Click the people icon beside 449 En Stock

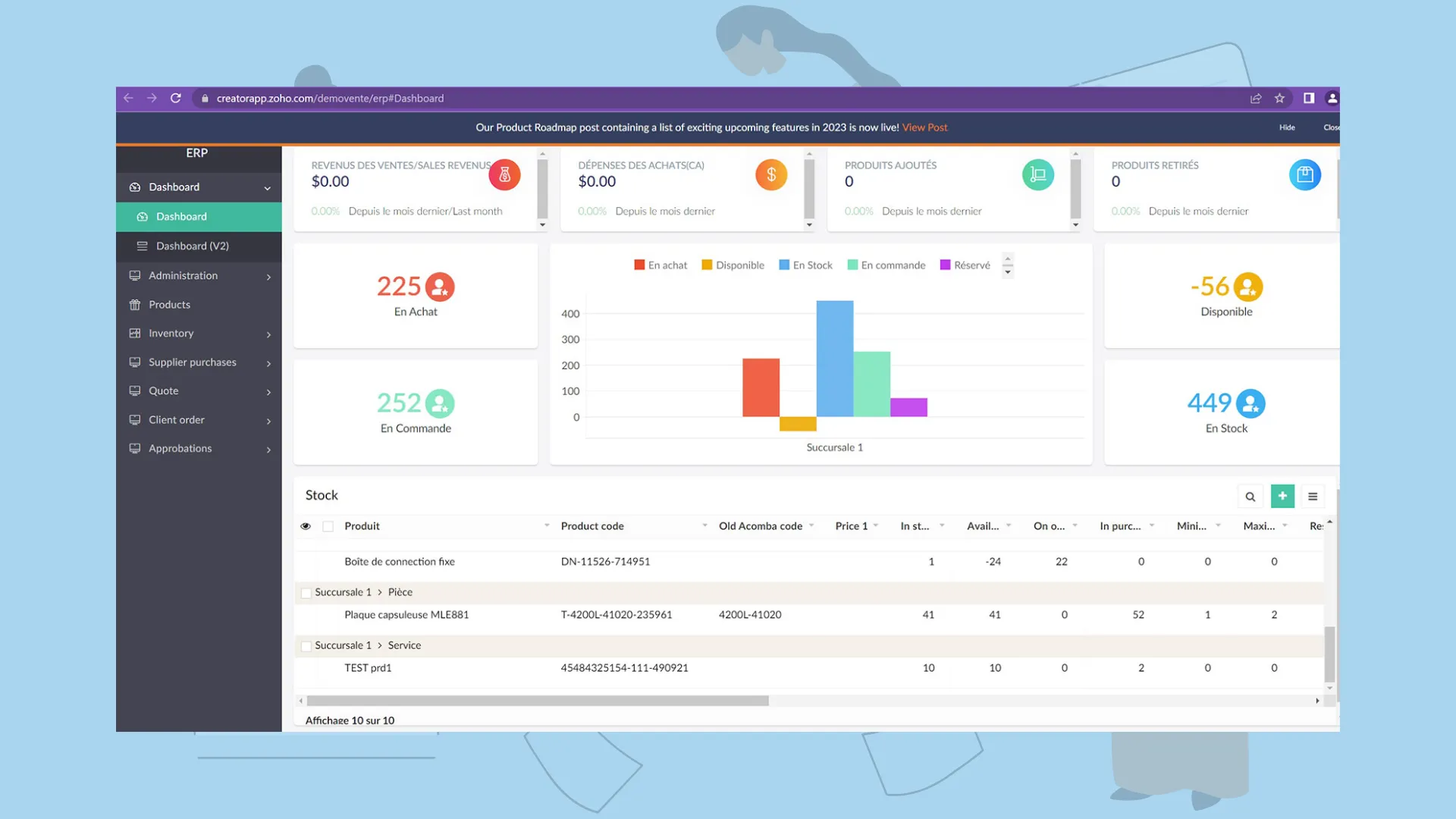click(x=1250, y=403)
